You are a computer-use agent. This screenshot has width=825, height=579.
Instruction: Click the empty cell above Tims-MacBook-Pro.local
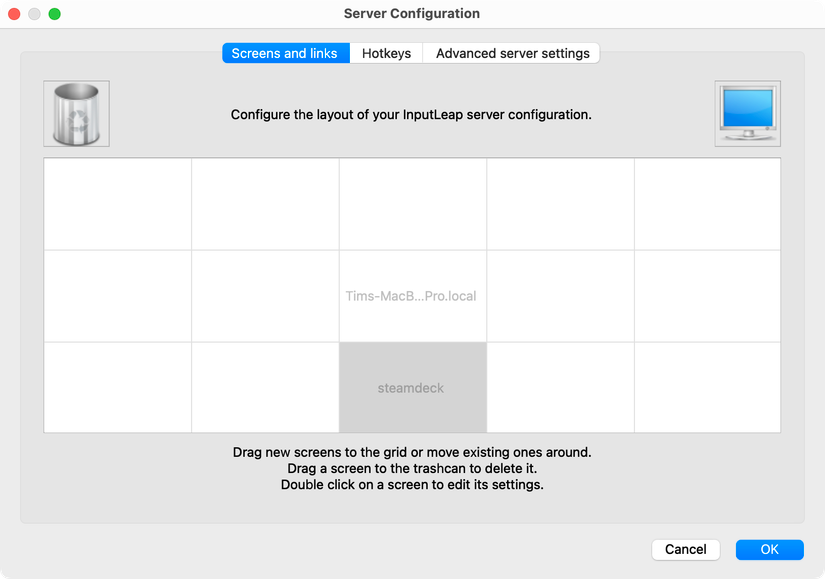pyautogui.click(x=412, y=204)
